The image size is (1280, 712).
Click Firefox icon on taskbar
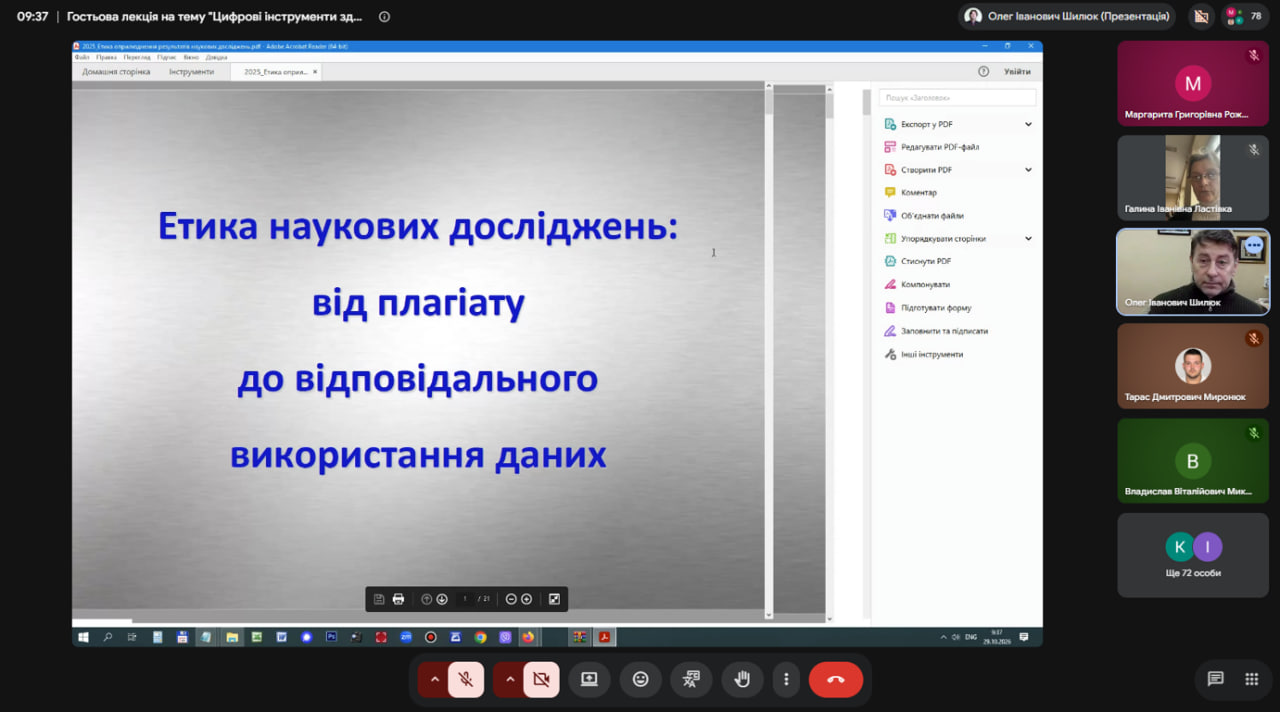coord(528,637)
